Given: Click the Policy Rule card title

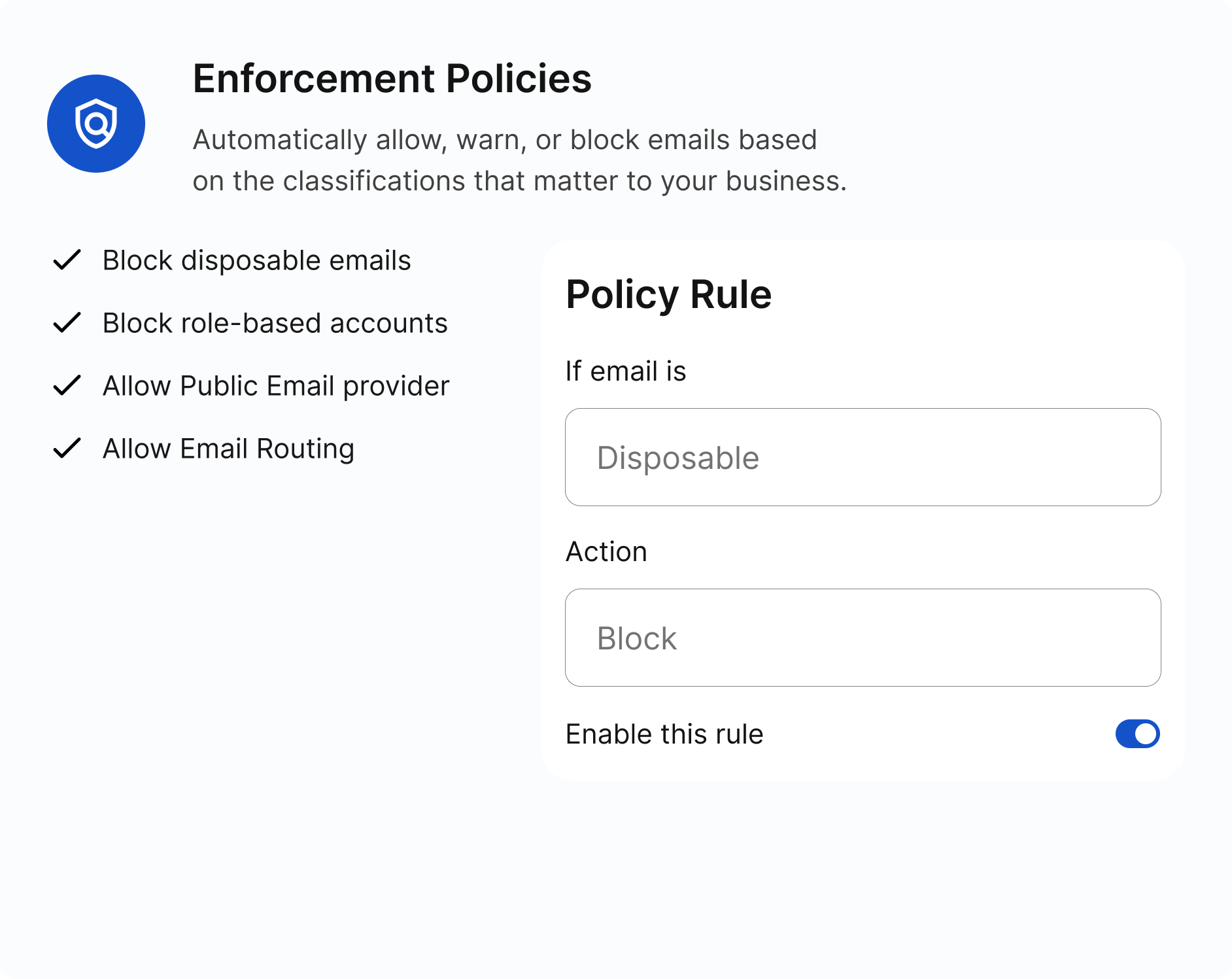Looking at the screenshot, I should tap(669, 294).
